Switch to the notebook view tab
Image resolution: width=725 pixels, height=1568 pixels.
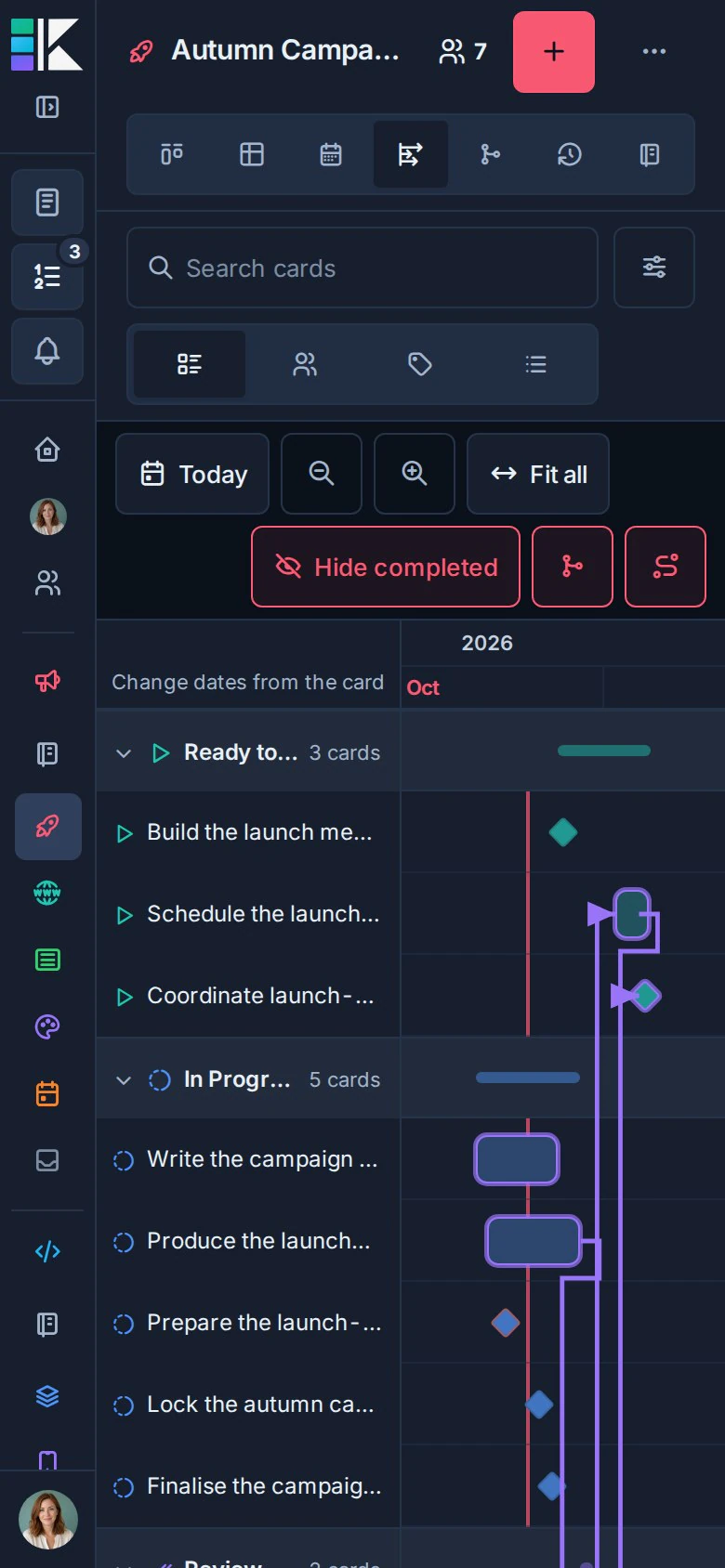650,154
